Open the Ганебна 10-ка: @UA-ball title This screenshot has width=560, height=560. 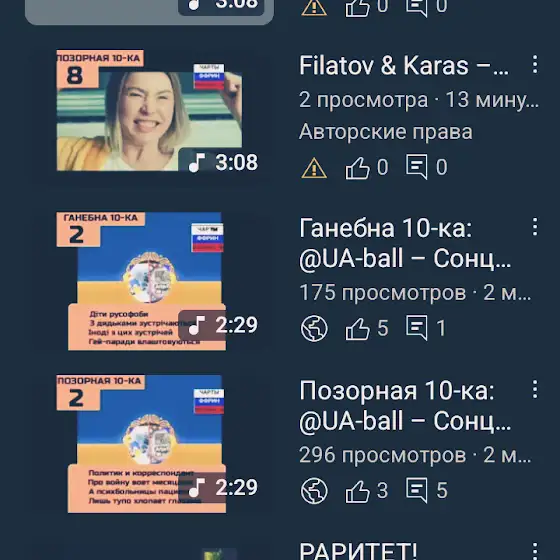pos(405,244)
